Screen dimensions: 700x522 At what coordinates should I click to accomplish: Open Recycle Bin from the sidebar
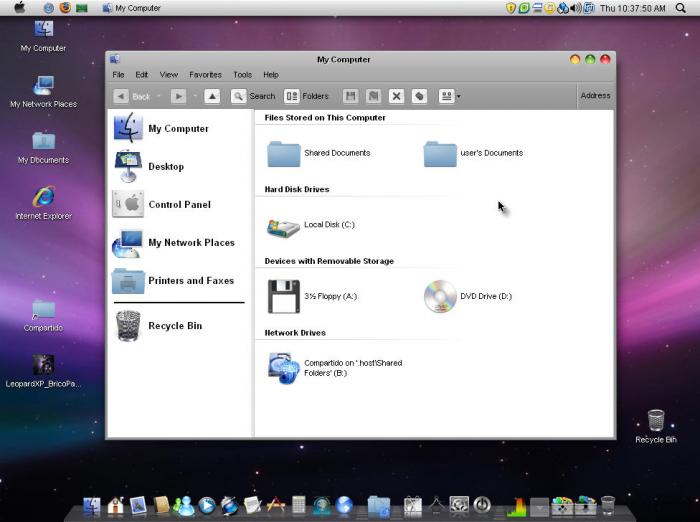[158, 326]
